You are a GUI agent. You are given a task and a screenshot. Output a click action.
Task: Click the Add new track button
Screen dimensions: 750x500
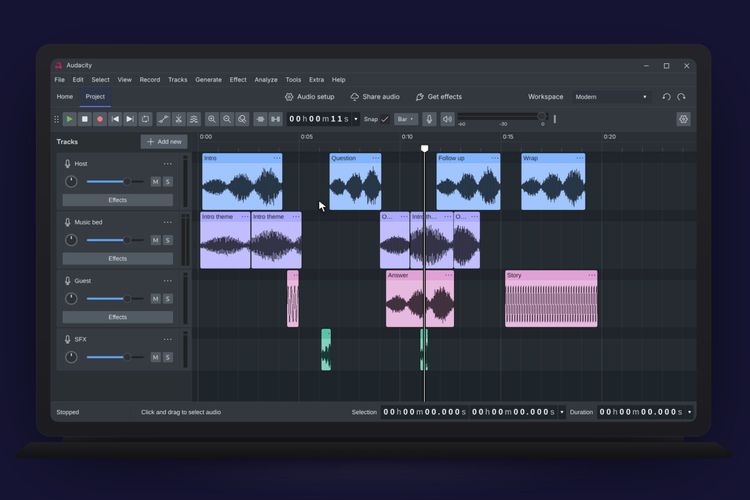tap(164, 142)
